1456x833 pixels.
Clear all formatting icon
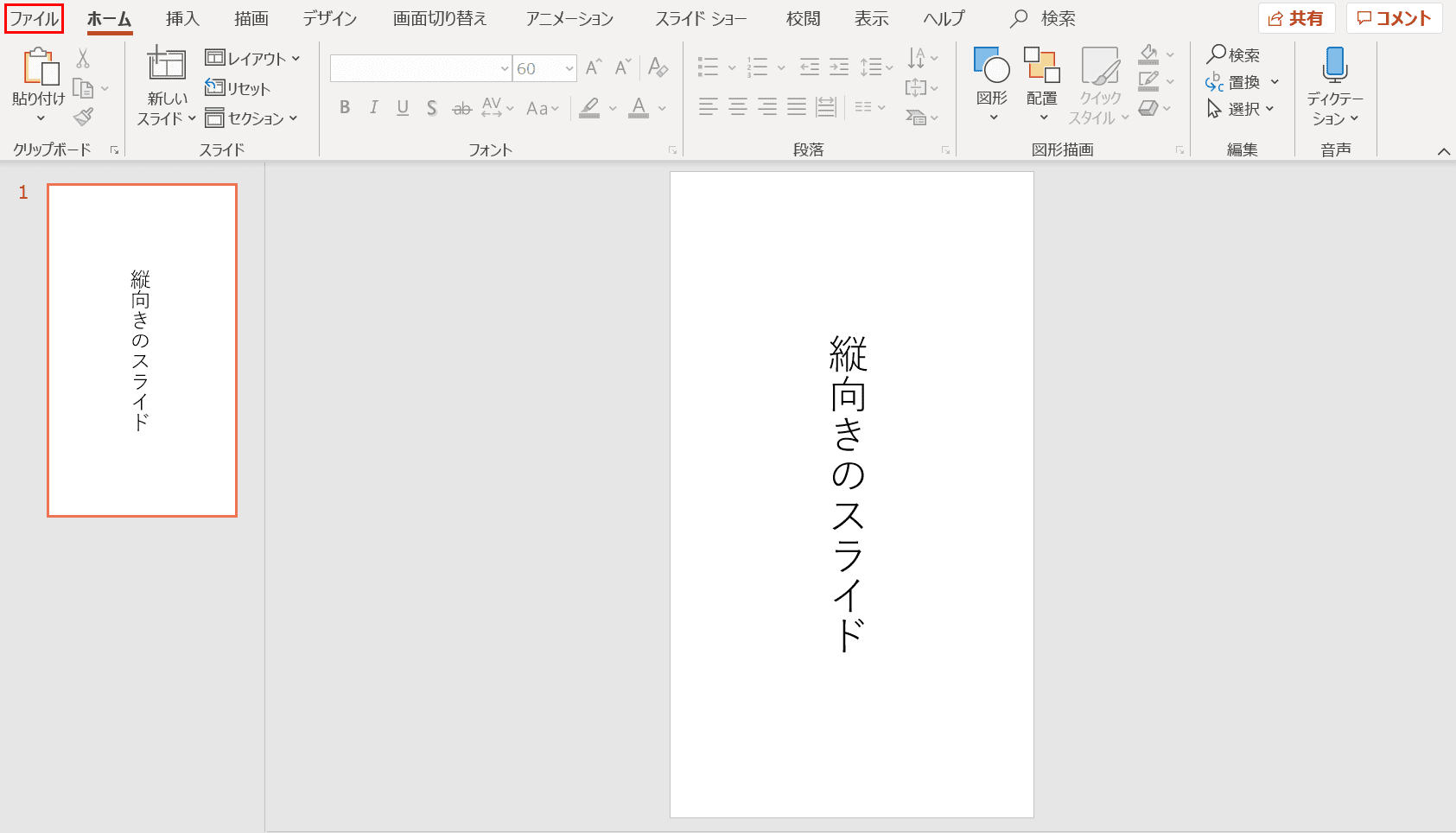point(658,67)
